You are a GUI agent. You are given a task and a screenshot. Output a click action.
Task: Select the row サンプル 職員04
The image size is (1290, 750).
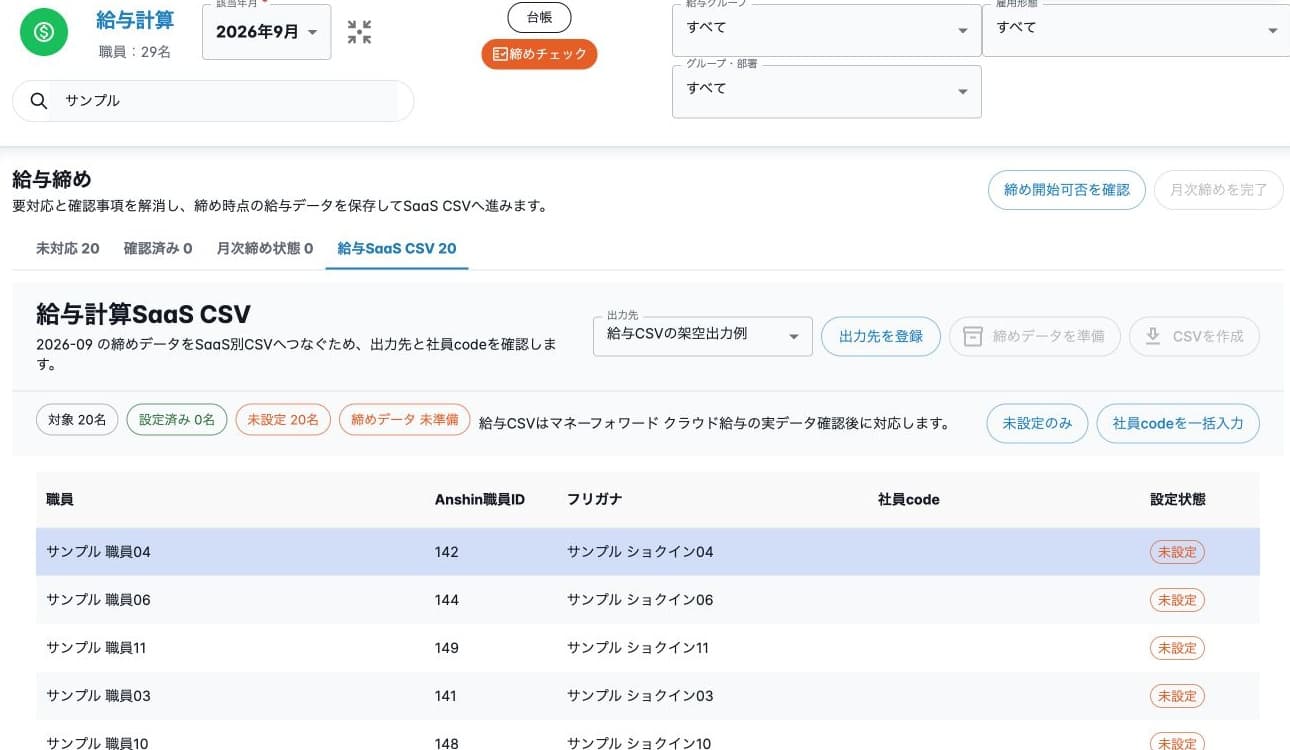(648, 552)
